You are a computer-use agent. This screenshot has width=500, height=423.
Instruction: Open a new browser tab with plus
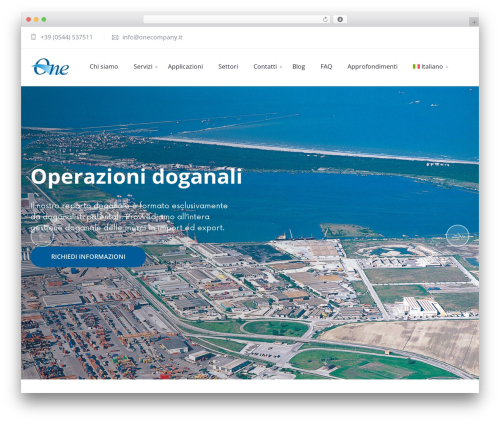click(474, 22)
